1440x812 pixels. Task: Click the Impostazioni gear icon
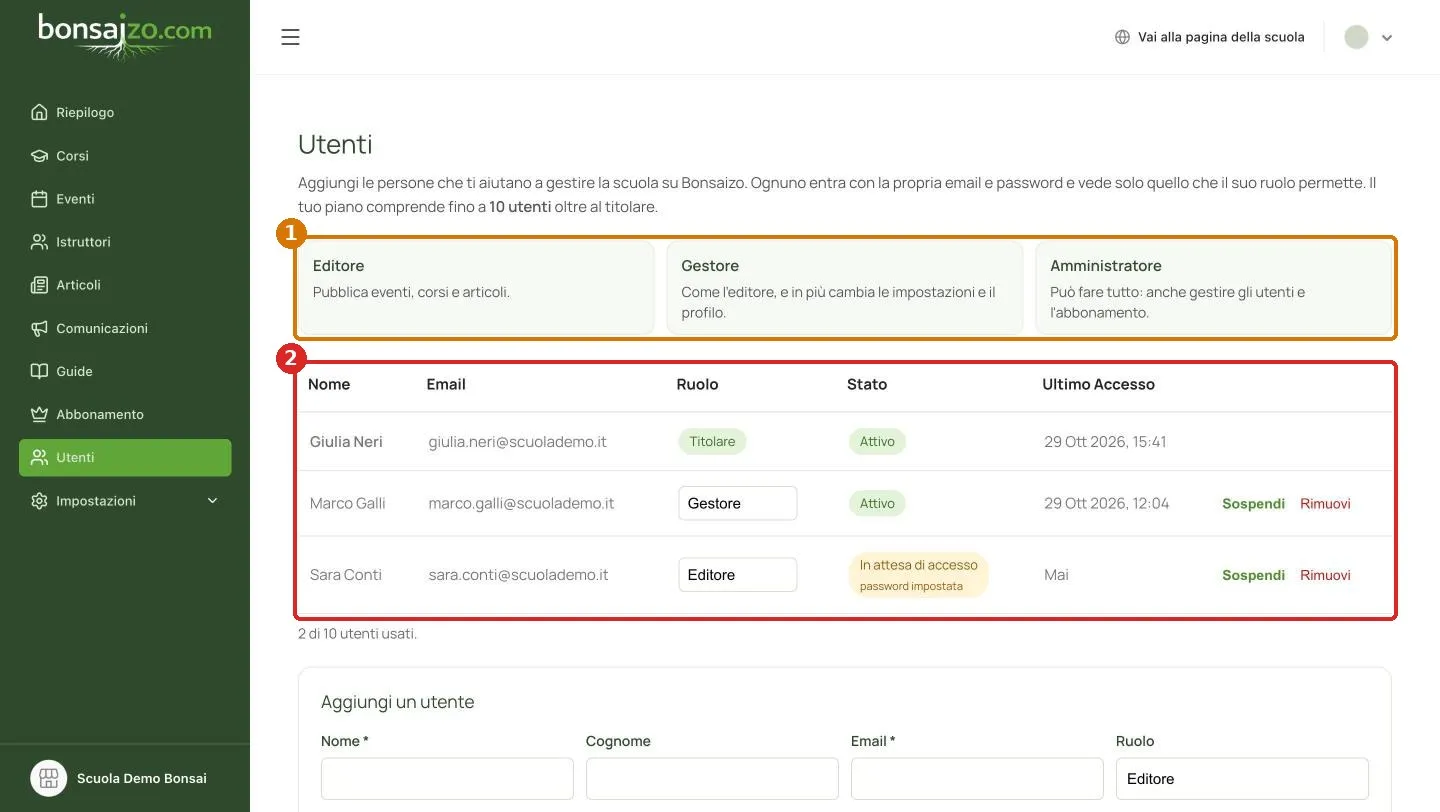(39, 500)
